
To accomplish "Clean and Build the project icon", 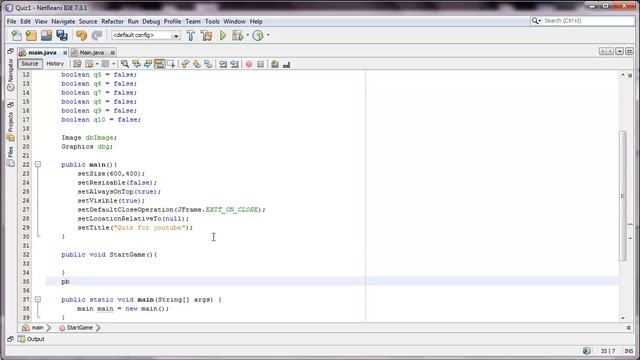I will 207,36.
